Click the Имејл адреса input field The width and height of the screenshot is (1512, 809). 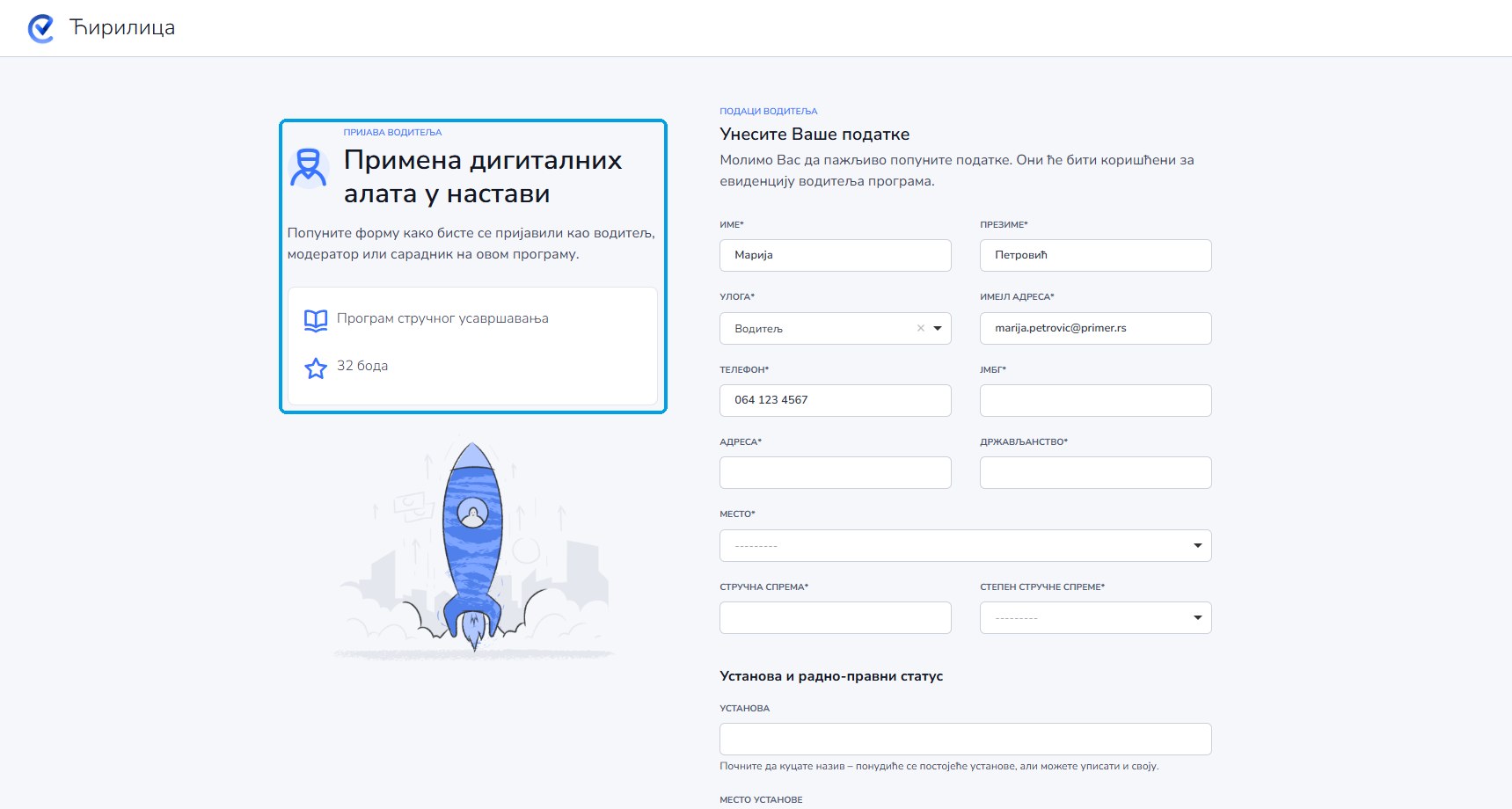tap(1095, 328)
